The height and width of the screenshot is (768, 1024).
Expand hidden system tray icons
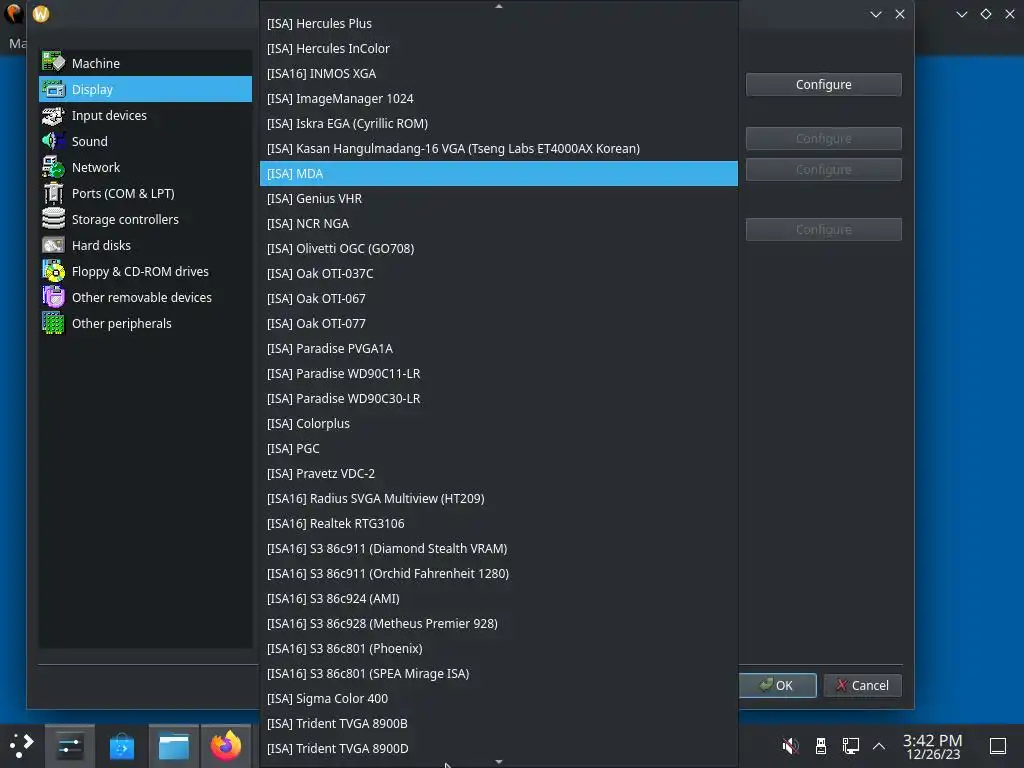[879, 745]
